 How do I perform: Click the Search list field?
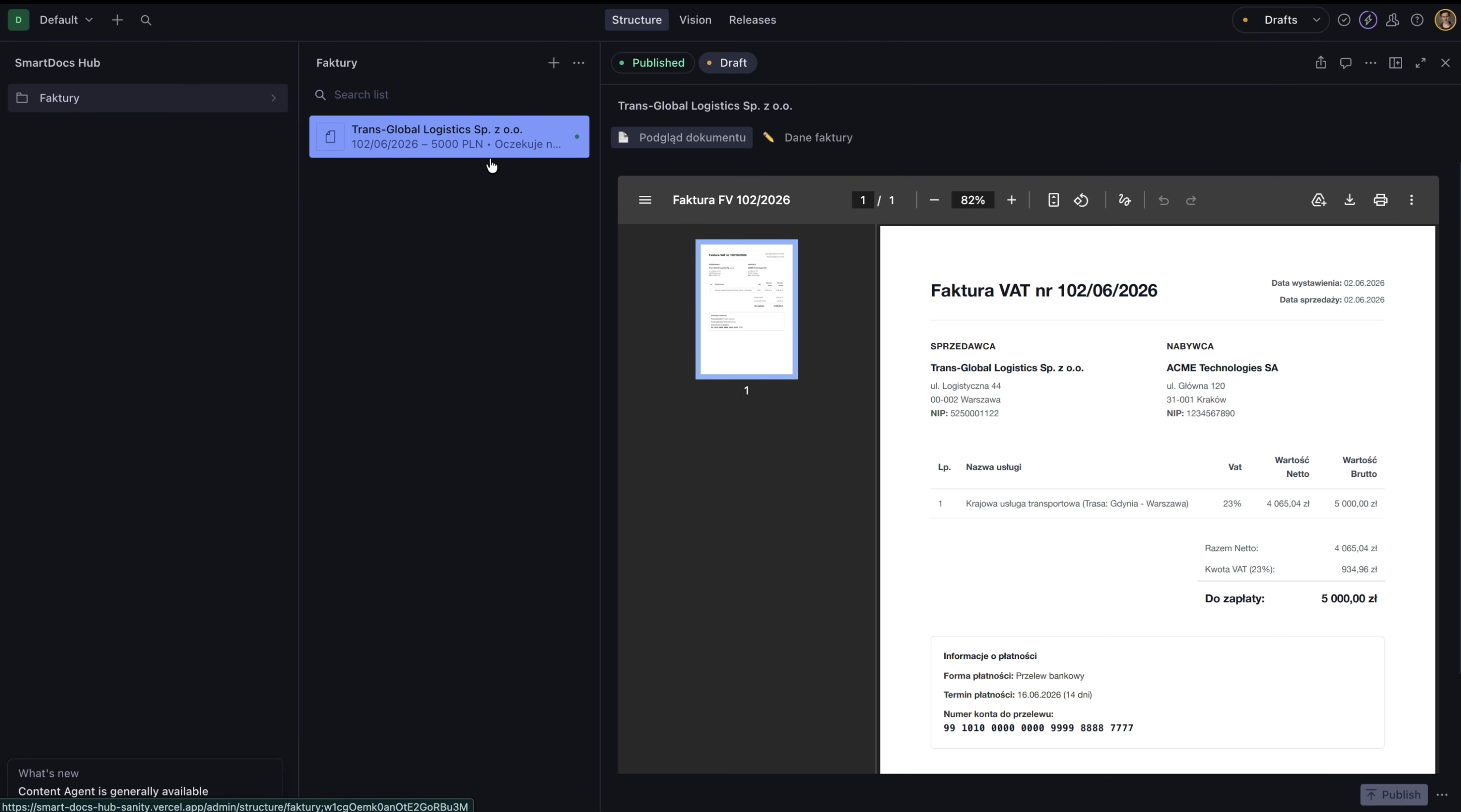click(449, 95)
